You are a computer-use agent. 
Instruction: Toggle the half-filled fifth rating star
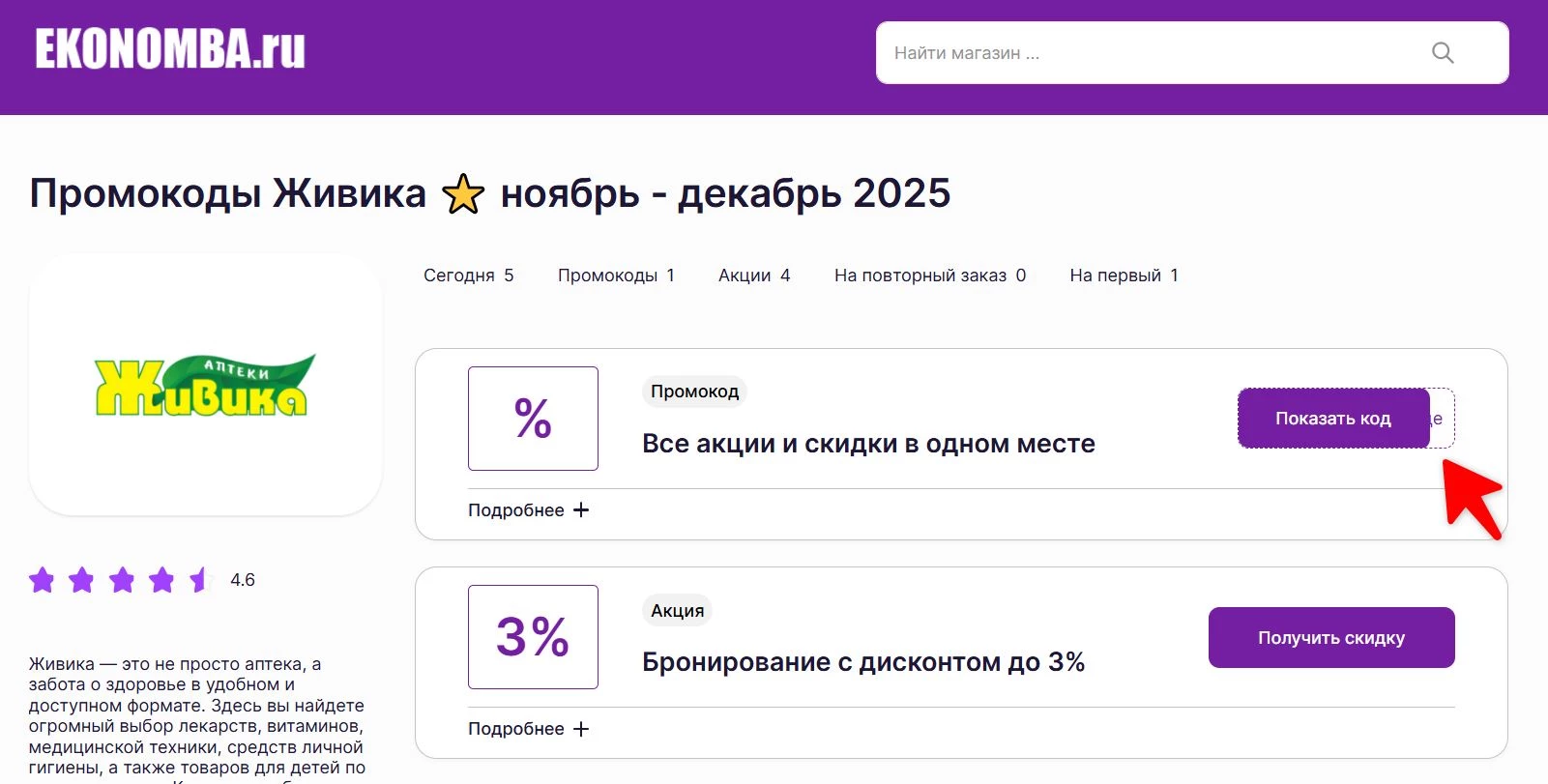pos(198,580)
